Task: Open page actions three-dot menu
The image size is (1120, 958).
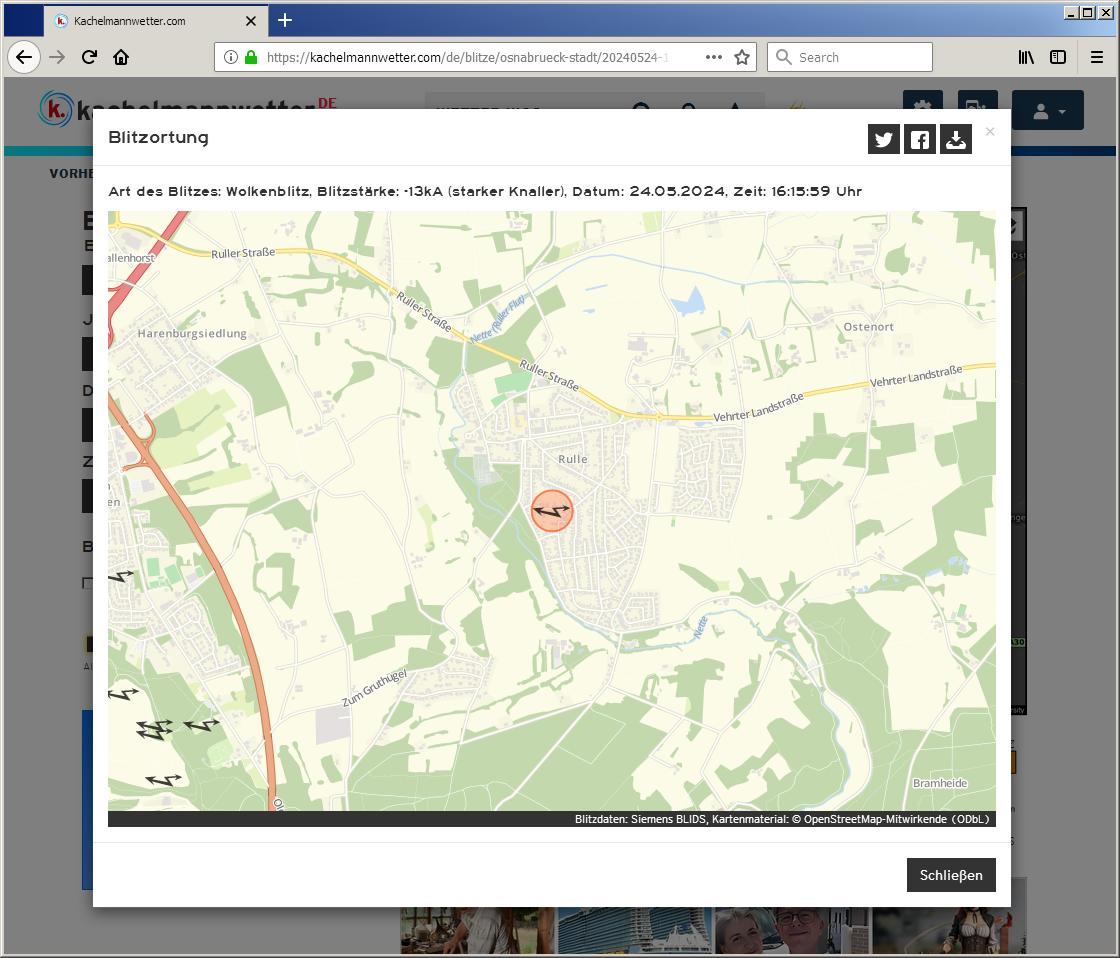Action: pos(714,57)
